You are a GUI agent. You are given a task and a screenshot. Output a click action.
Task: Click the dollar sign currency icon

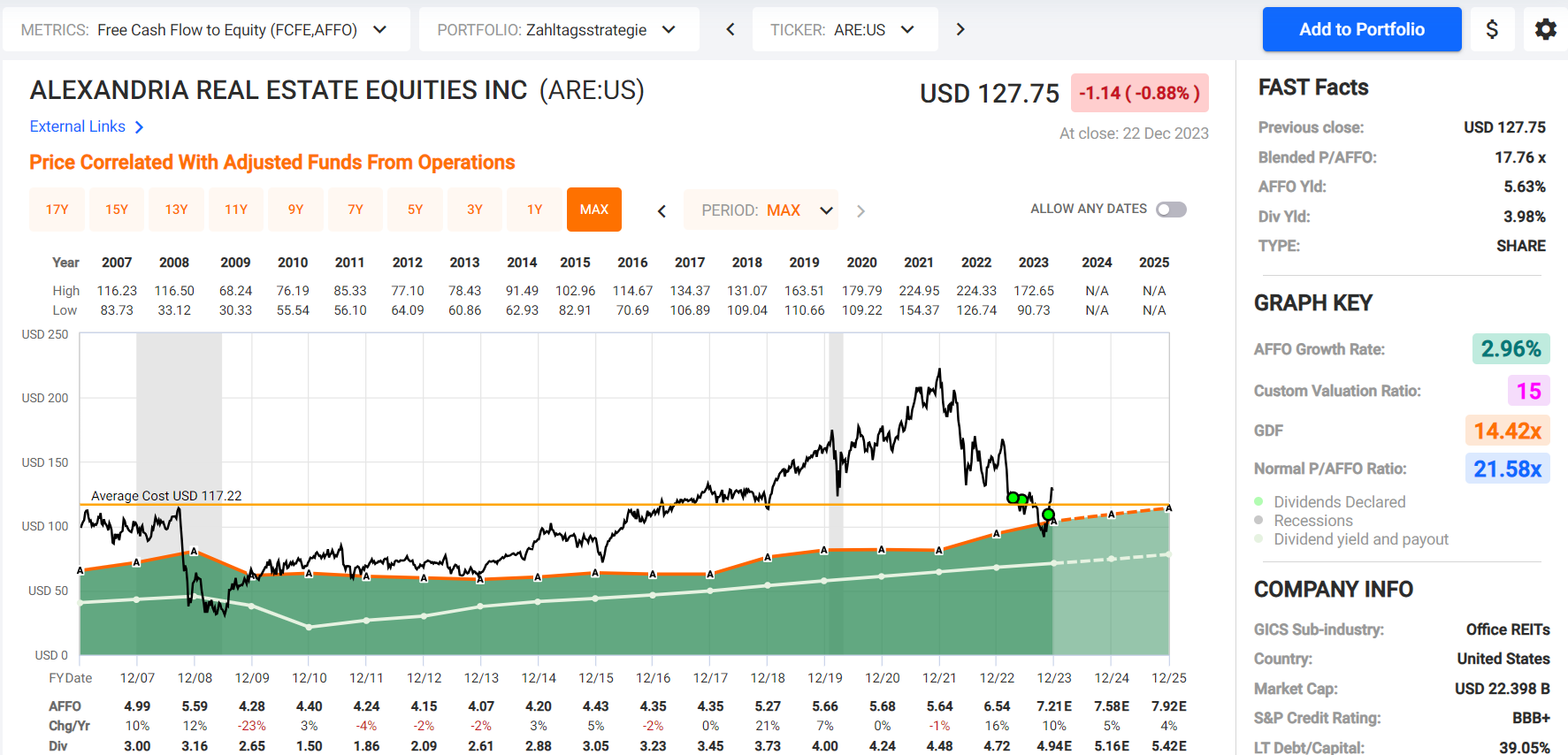tap(1492, 29)
